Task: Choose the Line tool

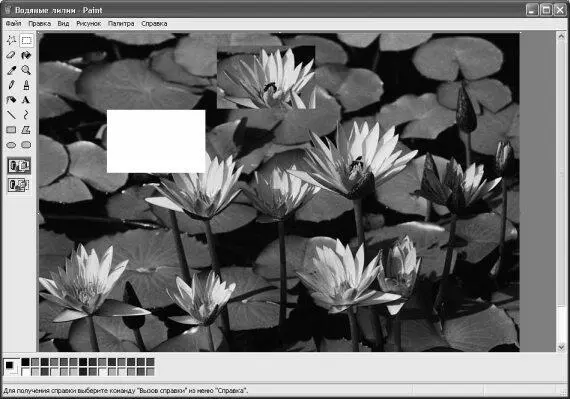Action: tap(11, 115)
